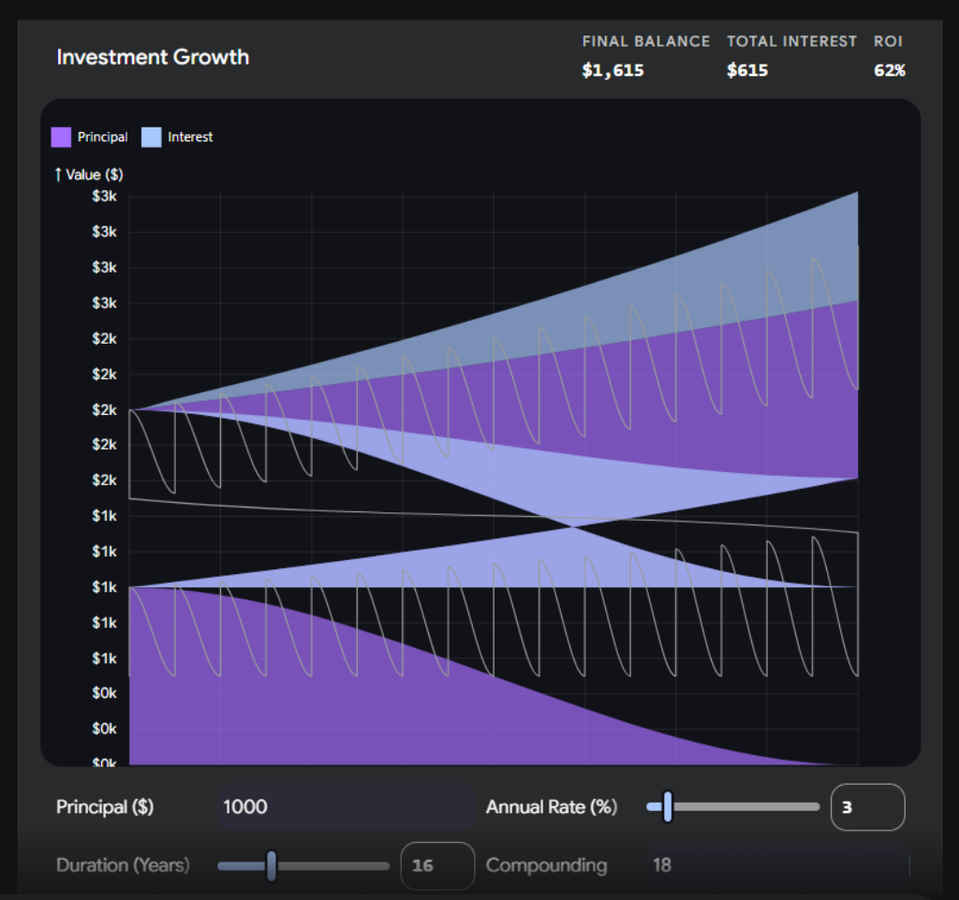The image size is (959, 900).
Task: Click the Duration (Years) slider handle
Action: tap(271, 866)
